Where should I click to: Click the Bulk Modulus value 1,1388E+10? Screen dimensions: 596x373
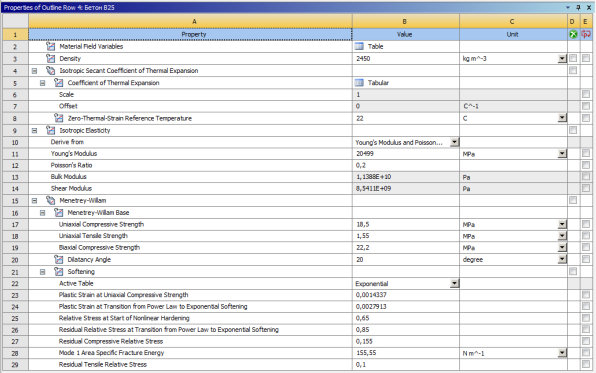(374, 177)
